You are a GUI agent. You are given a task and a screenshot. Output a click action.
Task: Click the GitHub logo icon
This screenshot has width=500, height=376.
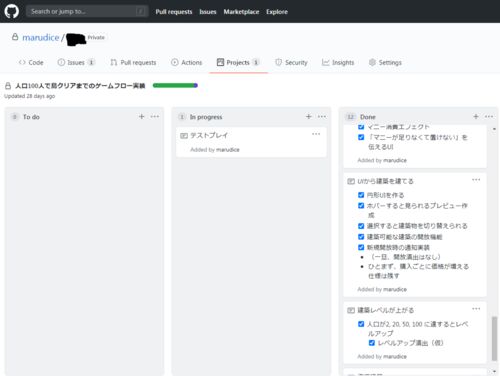click(x=12, y=11)
